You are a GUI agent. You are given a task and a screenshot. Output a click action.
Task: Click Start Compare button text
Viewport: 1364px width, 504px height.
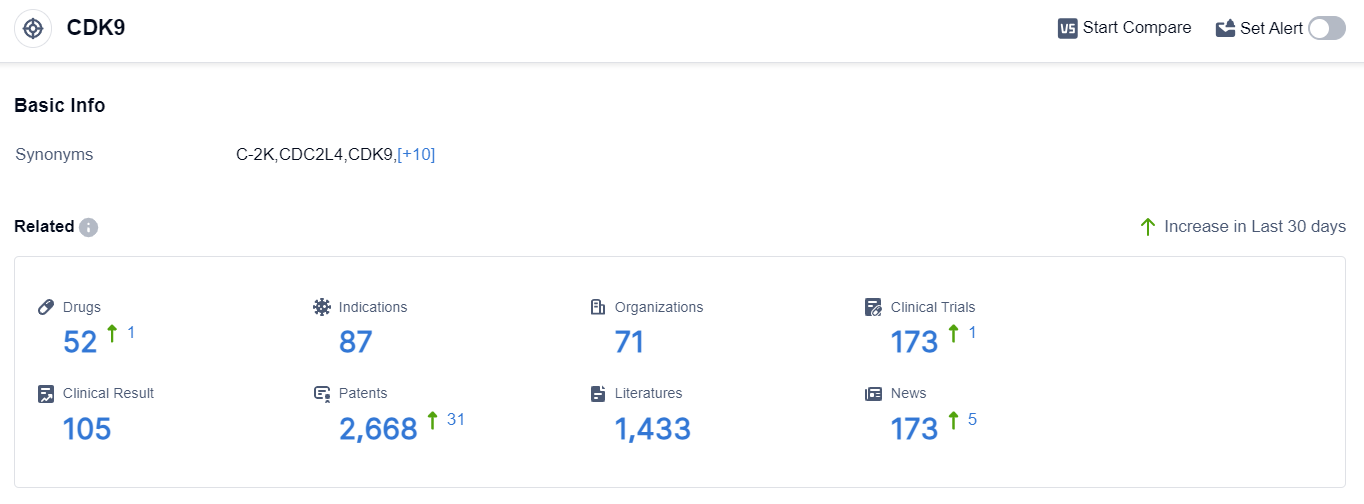[x=1137, y=28]
